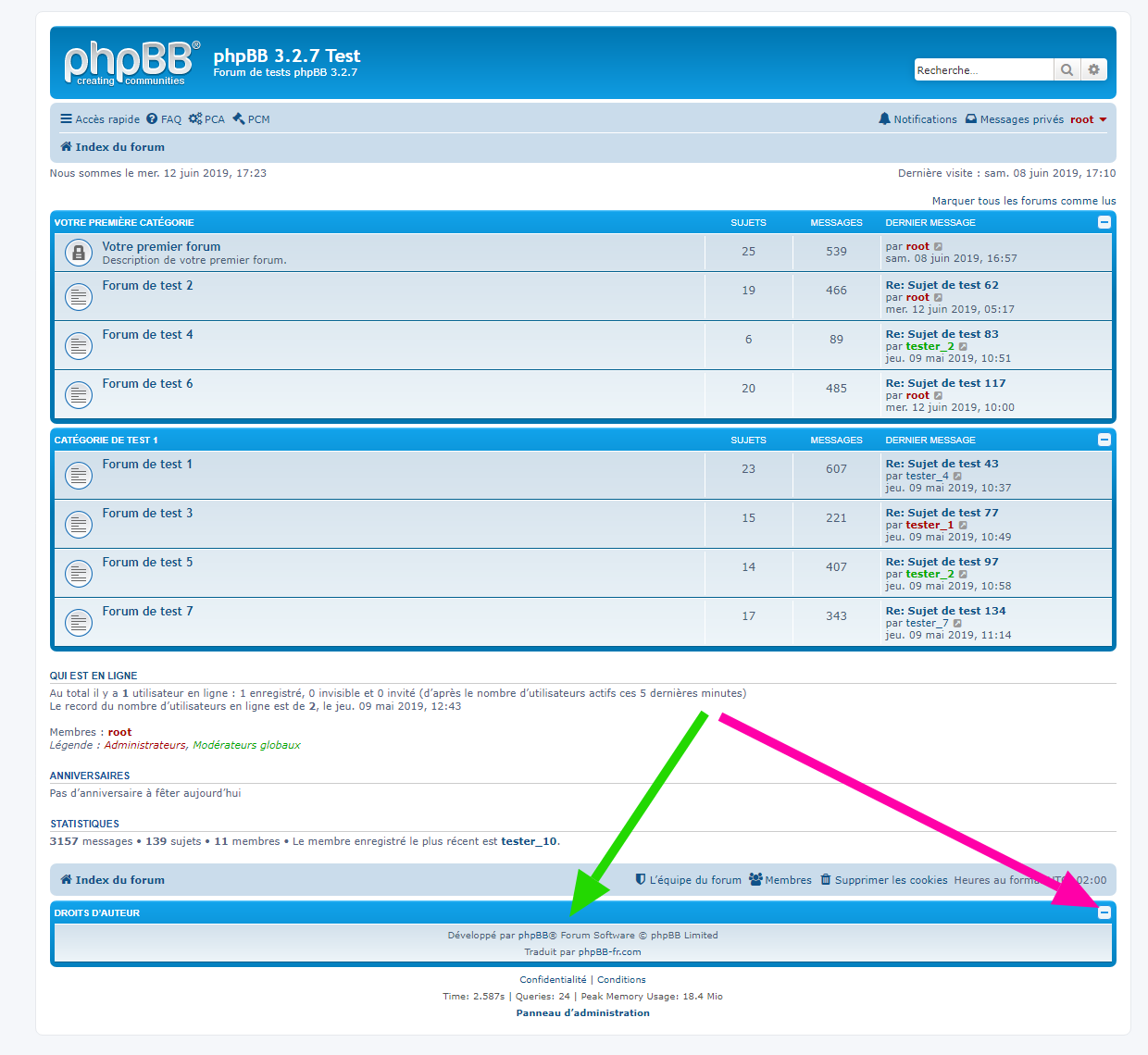Collapse the Droits d'auteur section
1148x1055 pixels.
tap(1104, 912)
